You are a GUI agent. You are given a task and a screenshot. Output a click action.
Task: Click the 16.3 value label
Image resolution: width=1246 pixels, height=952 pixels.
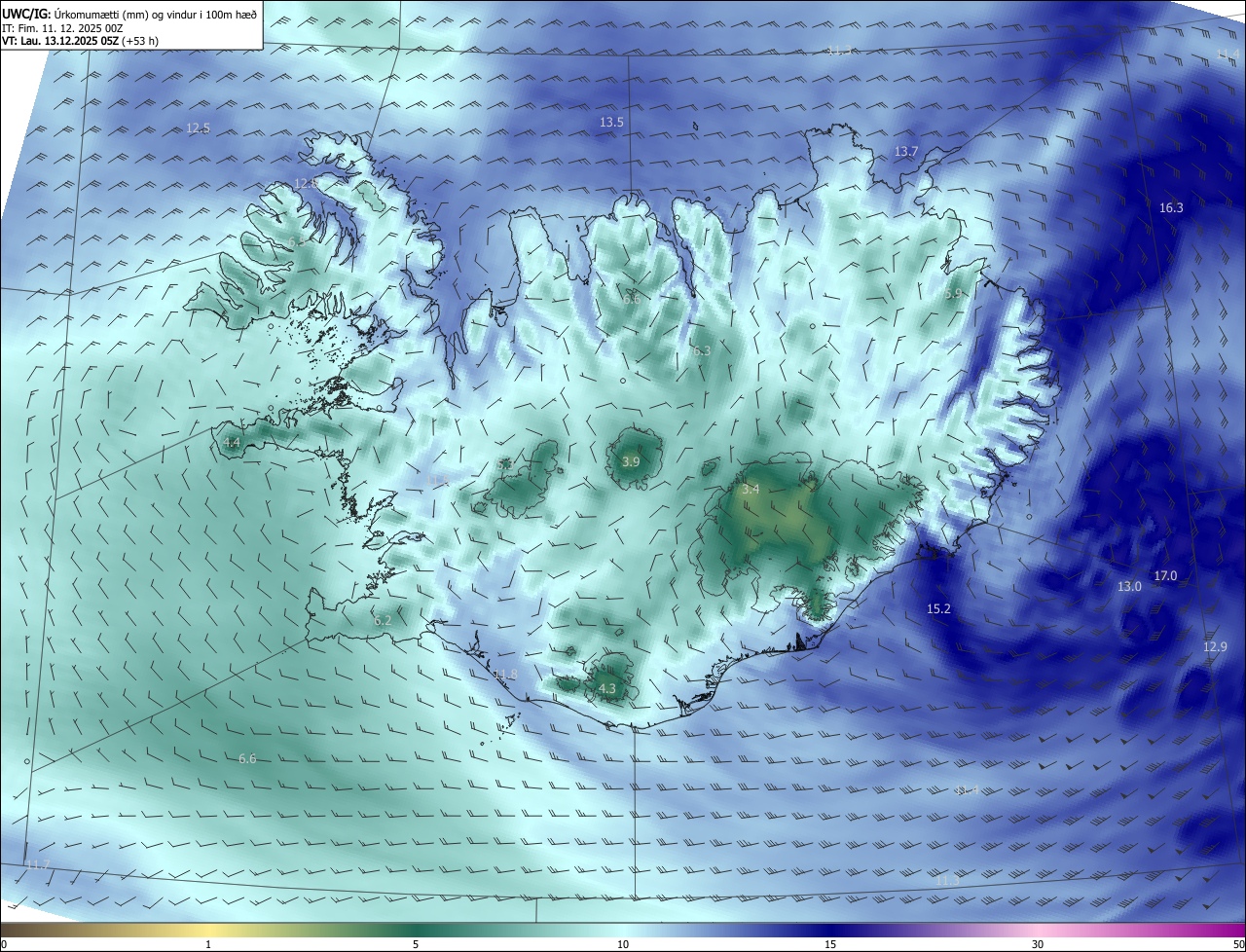coord(1171,207)
